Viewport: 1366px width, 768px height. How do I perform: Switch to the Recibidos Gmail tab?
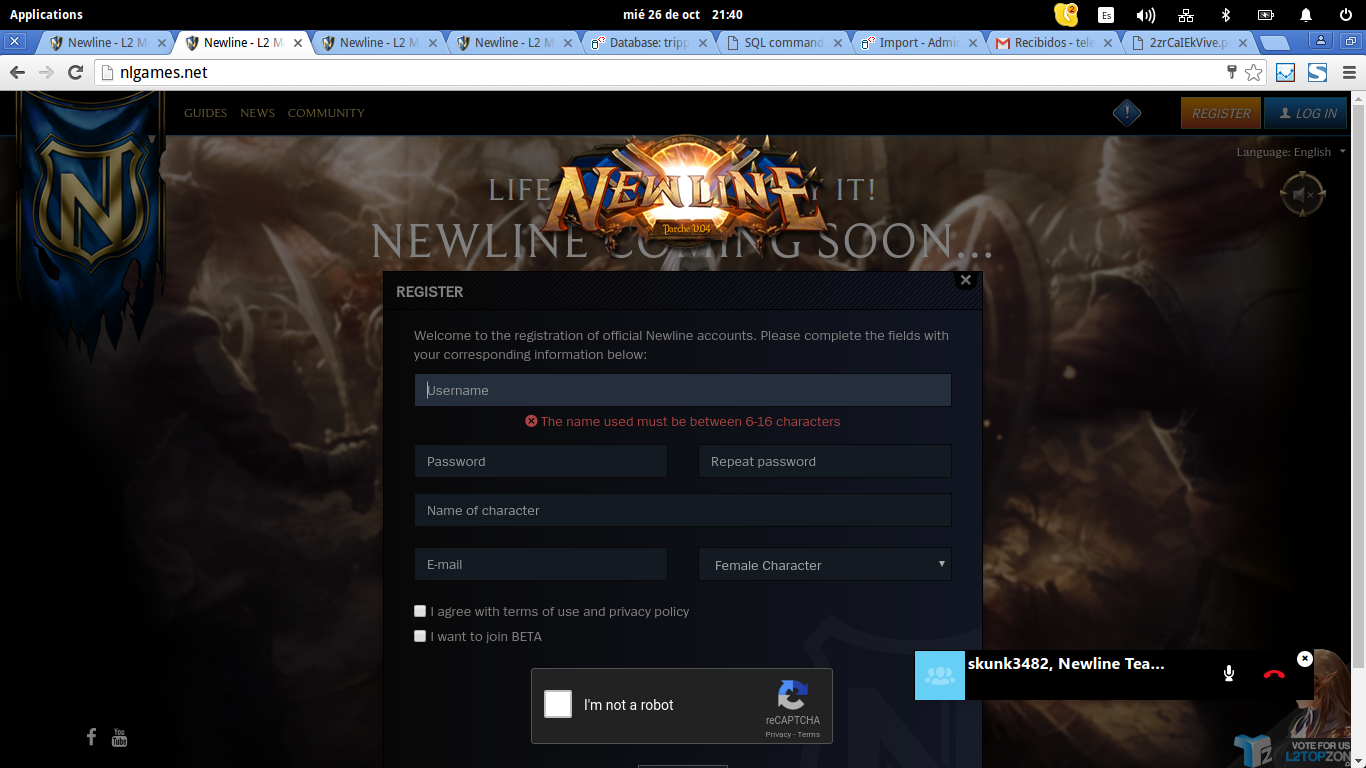tap(1056, 43)
